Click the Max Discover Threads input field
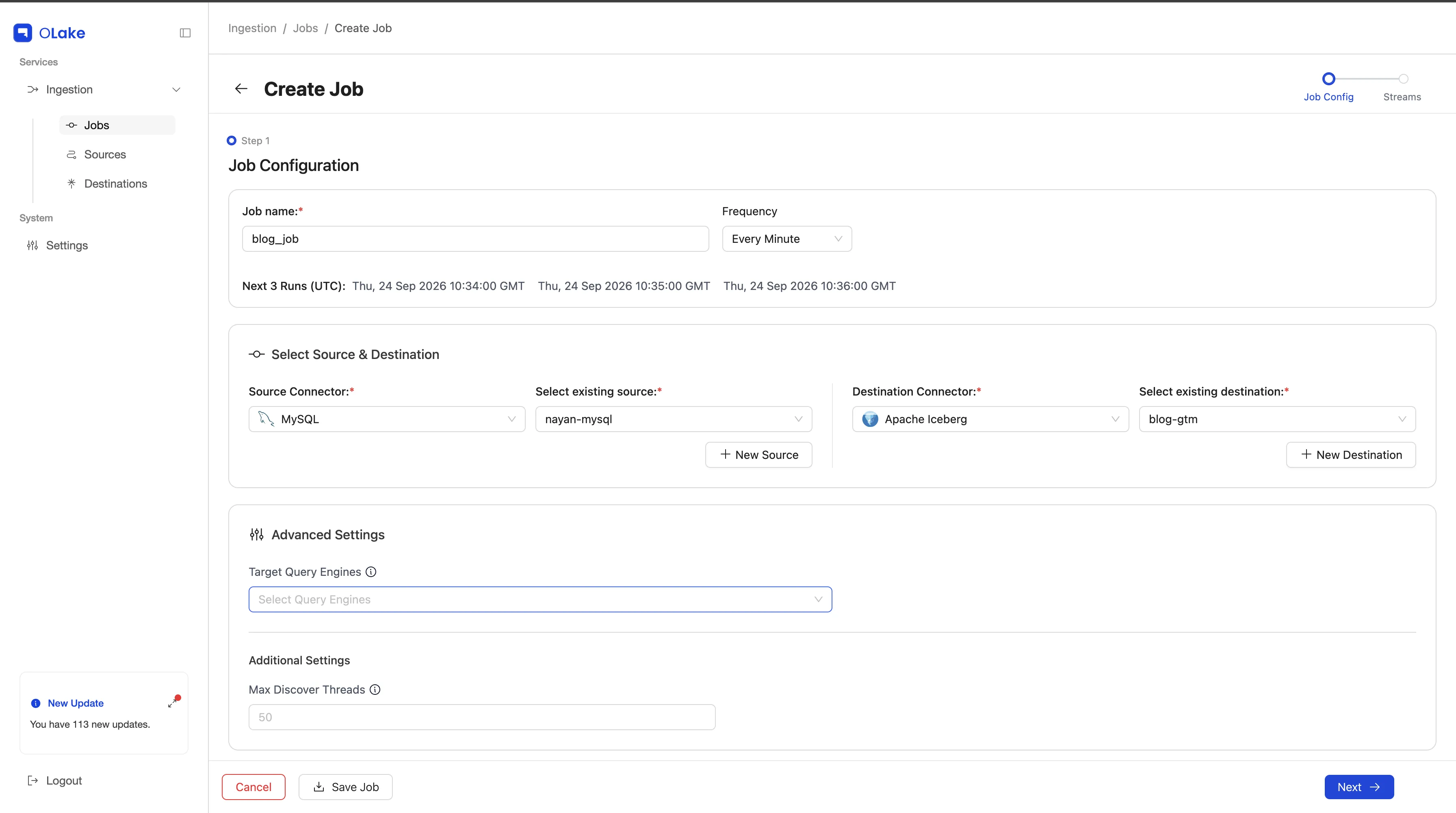 482,717
